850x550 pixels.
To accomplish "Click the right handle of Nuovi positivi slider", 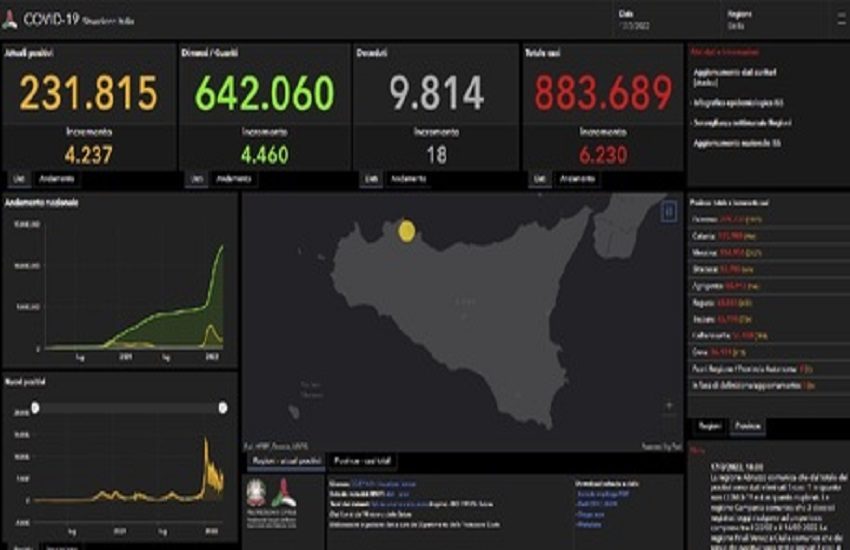I will [x=222, y=407].
